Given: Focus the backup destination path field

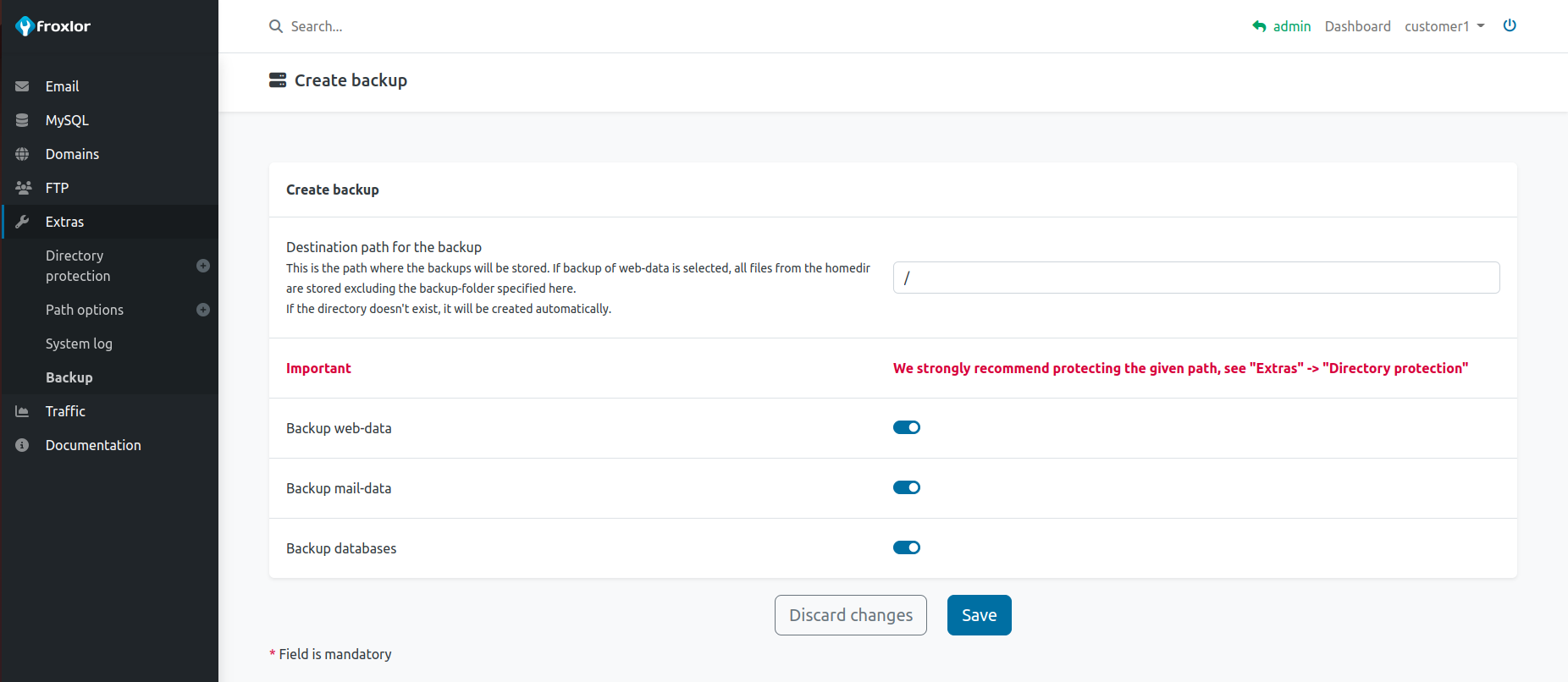Looking at the screenshot, I should click(x=1195, y=278).
